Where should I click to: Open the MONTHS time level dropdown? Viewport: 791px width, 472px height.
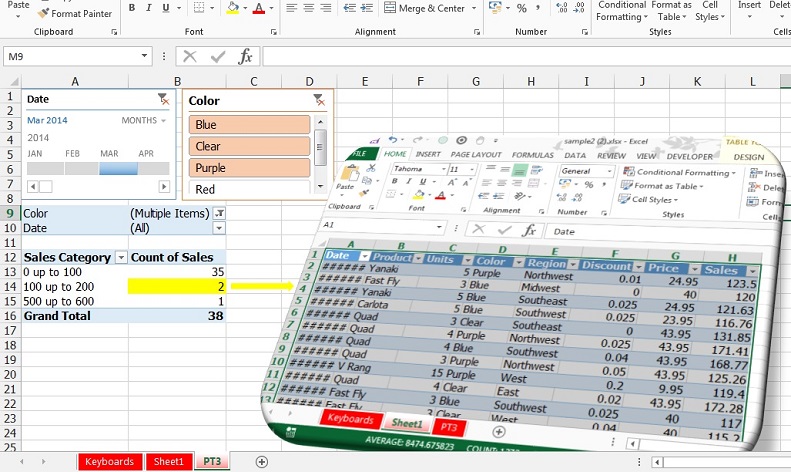[144, 120]
